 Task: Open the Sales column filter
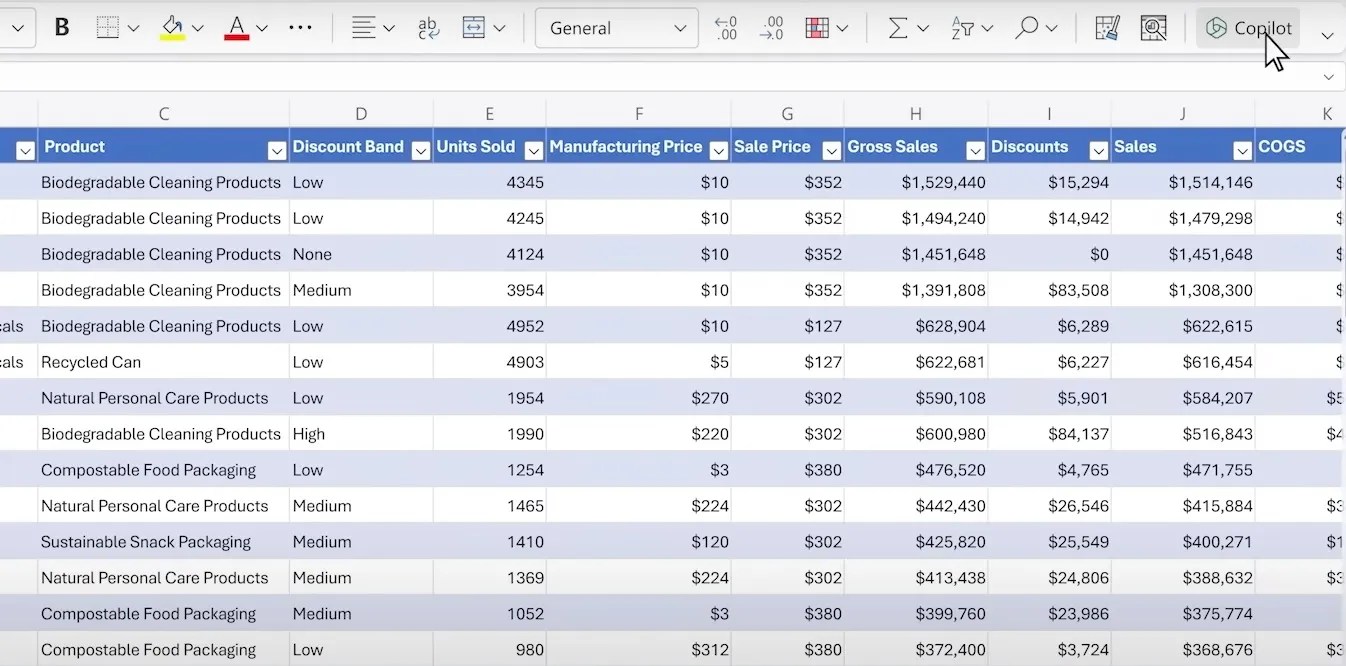pyautogui.click(x=1242, y=148)
